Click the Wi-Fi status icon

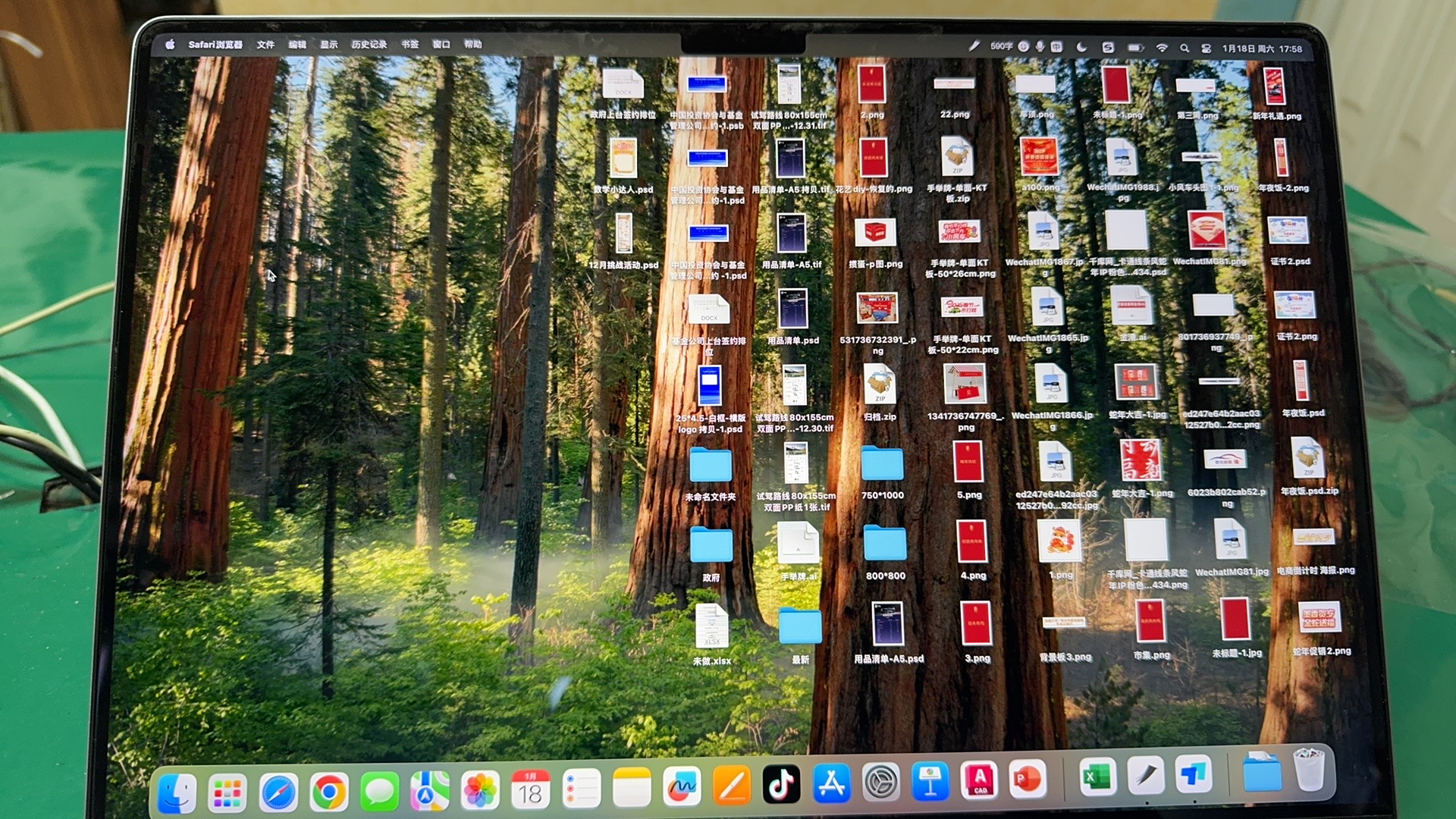coord(1162,48)
